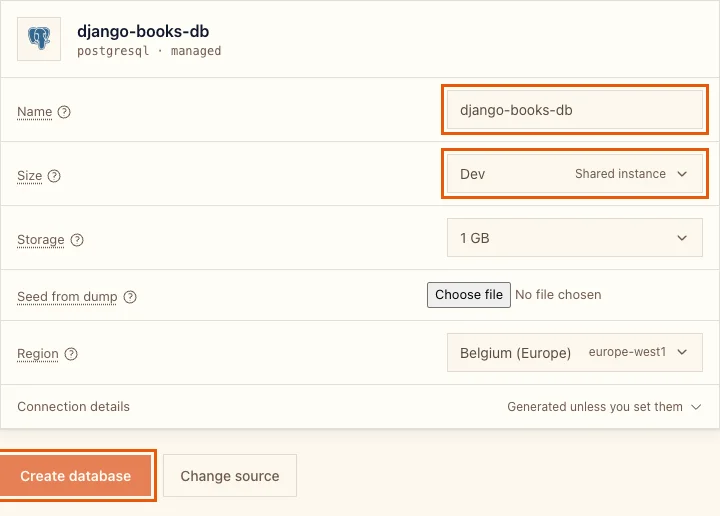720x516 pixels.
Task: Open help icon next to Region
Action: tap(71, 354)
